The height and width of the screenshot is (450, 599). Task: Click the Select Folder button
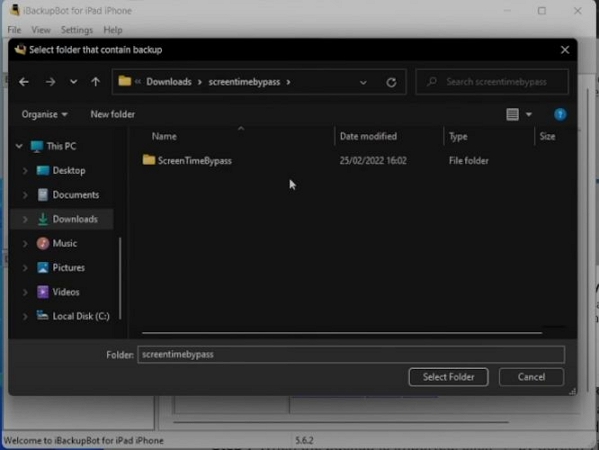point(448,377)
